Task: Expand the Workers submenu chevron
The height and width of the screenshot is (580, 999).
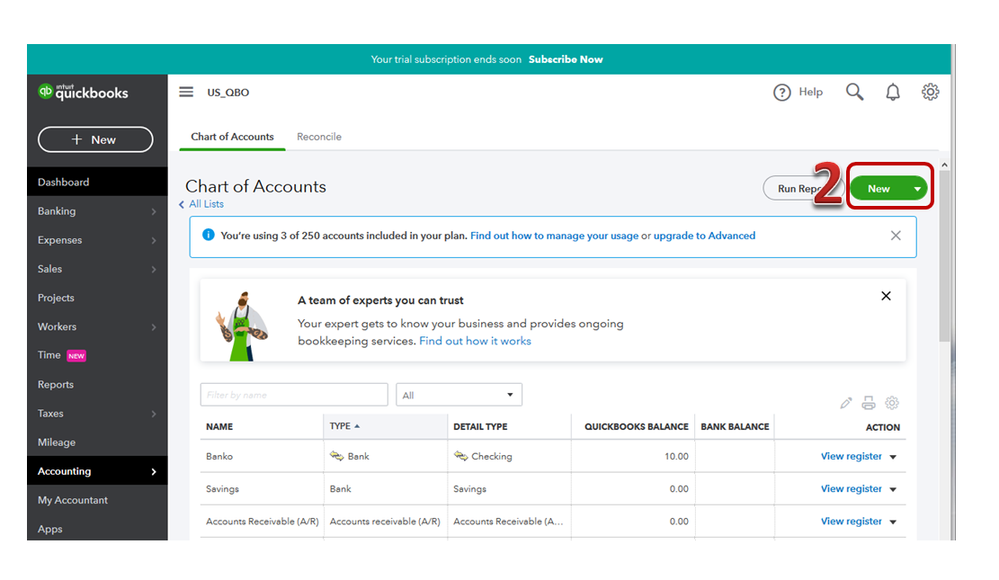Action: [x=154, y=327]
